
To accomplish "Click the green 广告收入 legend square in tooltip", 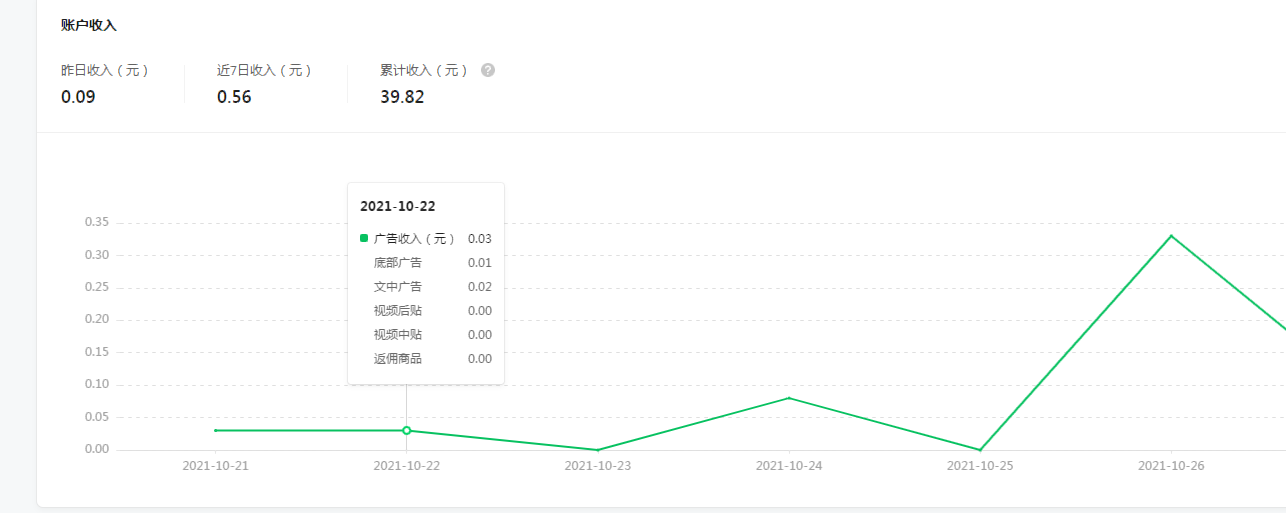I will coord(364,238).
